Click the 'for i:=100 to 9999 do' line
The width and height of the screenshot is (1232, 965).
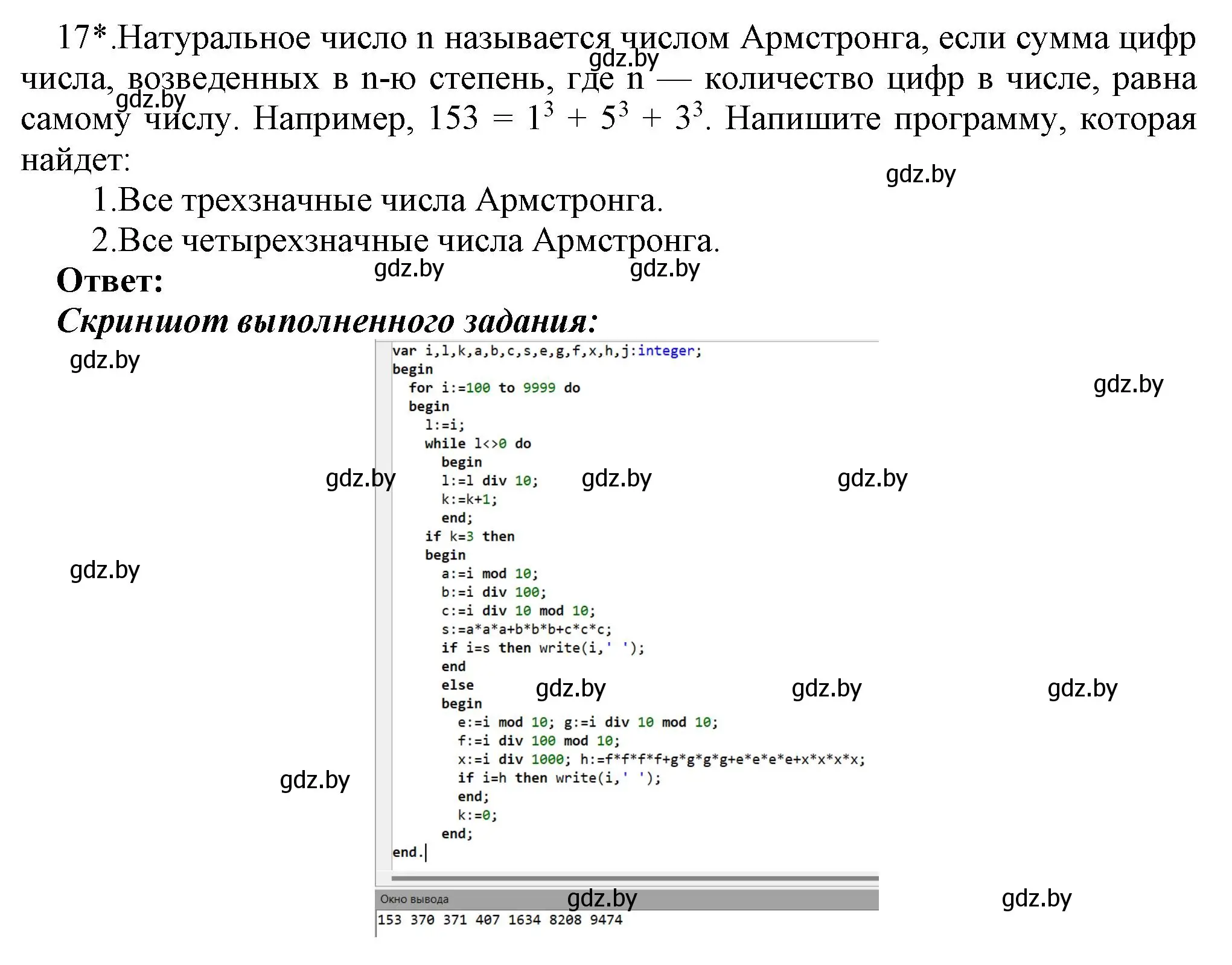494,388
